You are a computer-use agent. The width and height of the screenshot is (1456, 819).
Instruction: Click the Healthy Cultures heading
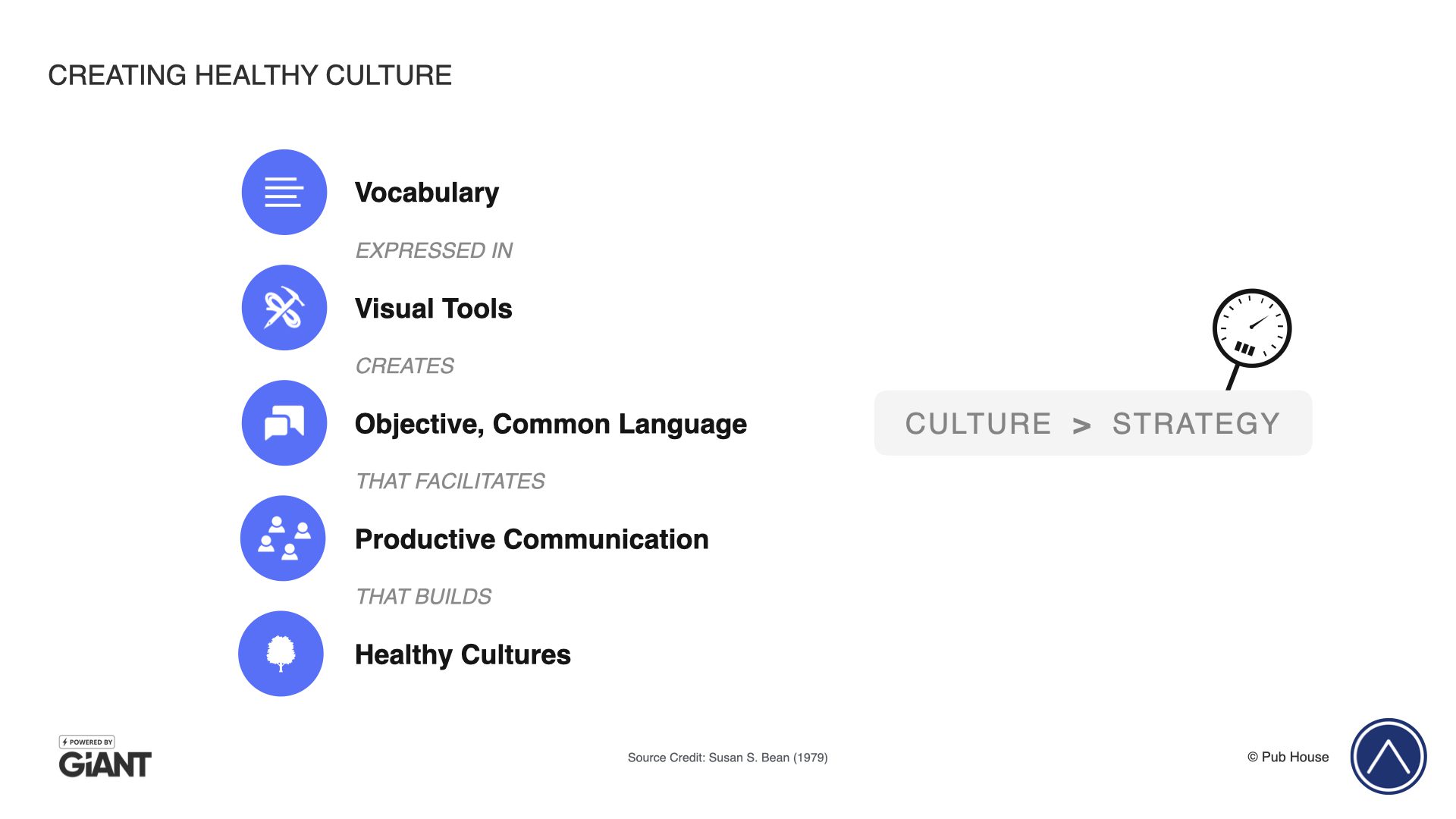tap(463, 654)
